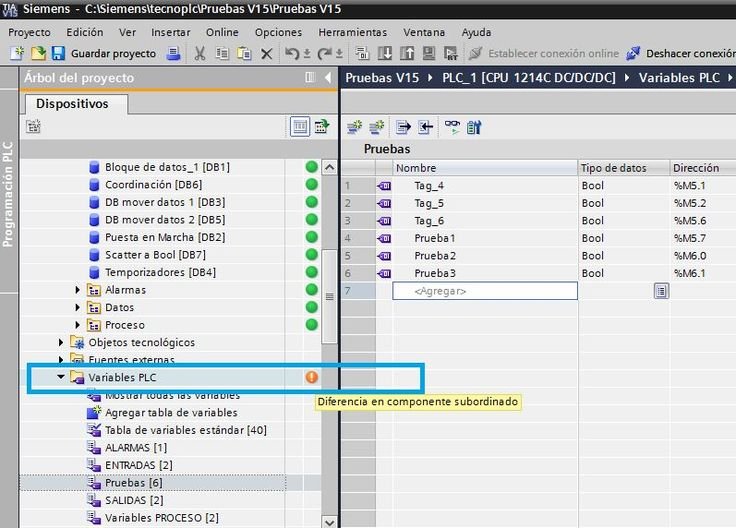Open Variables PROCESO [2] table
The height and width of the screenshot is (528, 736).
tap(161, 518)
